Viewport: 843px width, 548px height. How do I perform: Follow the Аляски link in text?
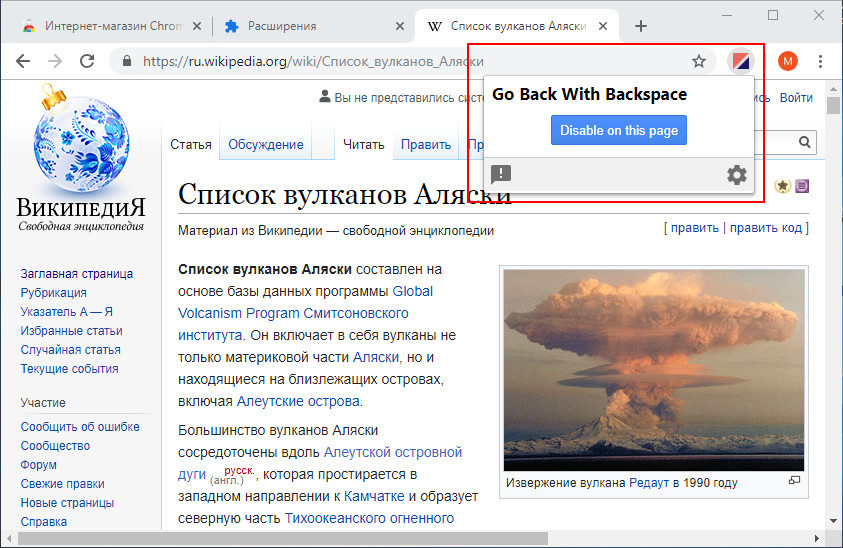(376, 357)
